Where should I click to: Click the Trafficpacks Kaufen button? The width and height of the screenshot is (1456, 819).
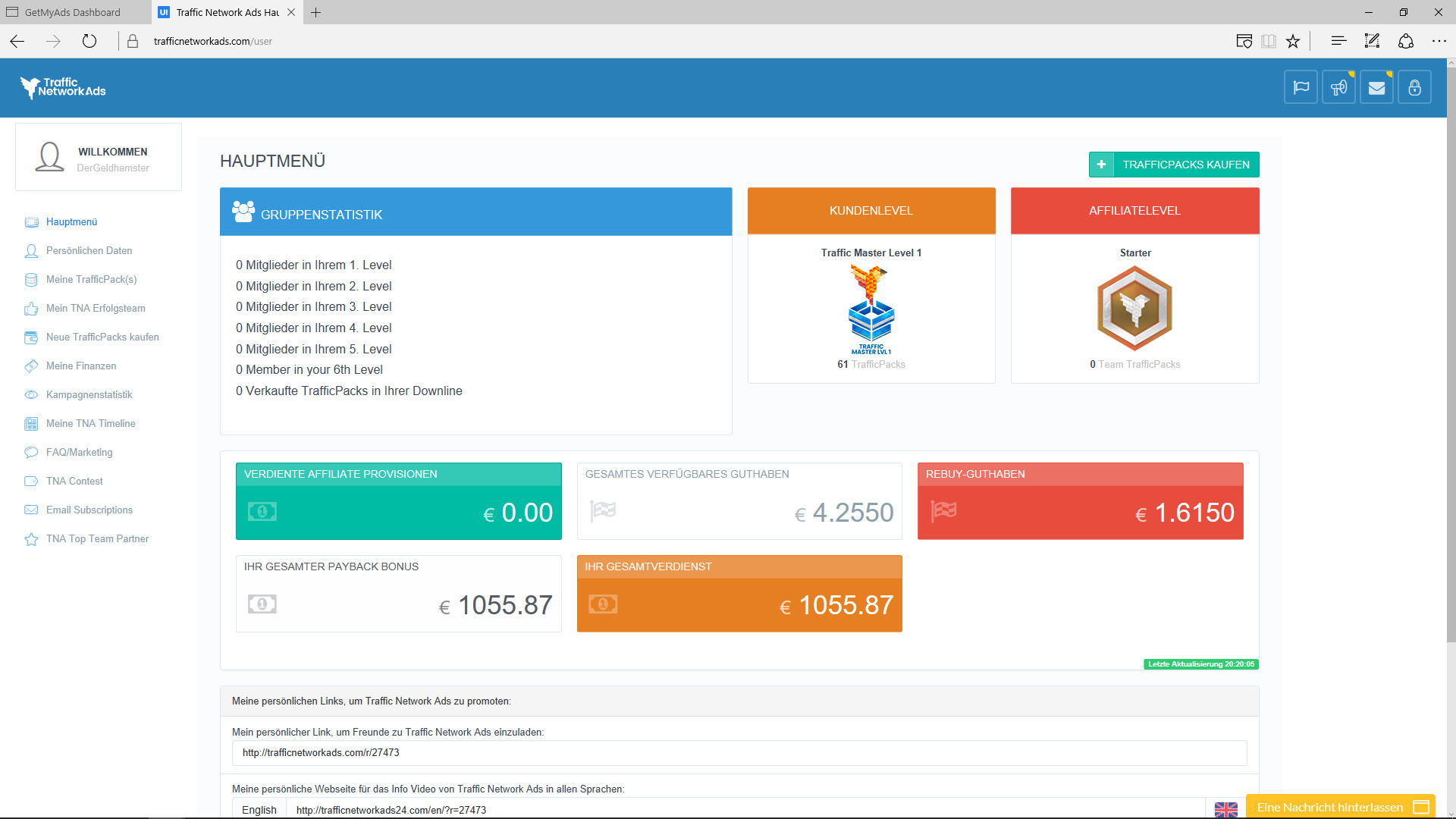coord(1174,165)
